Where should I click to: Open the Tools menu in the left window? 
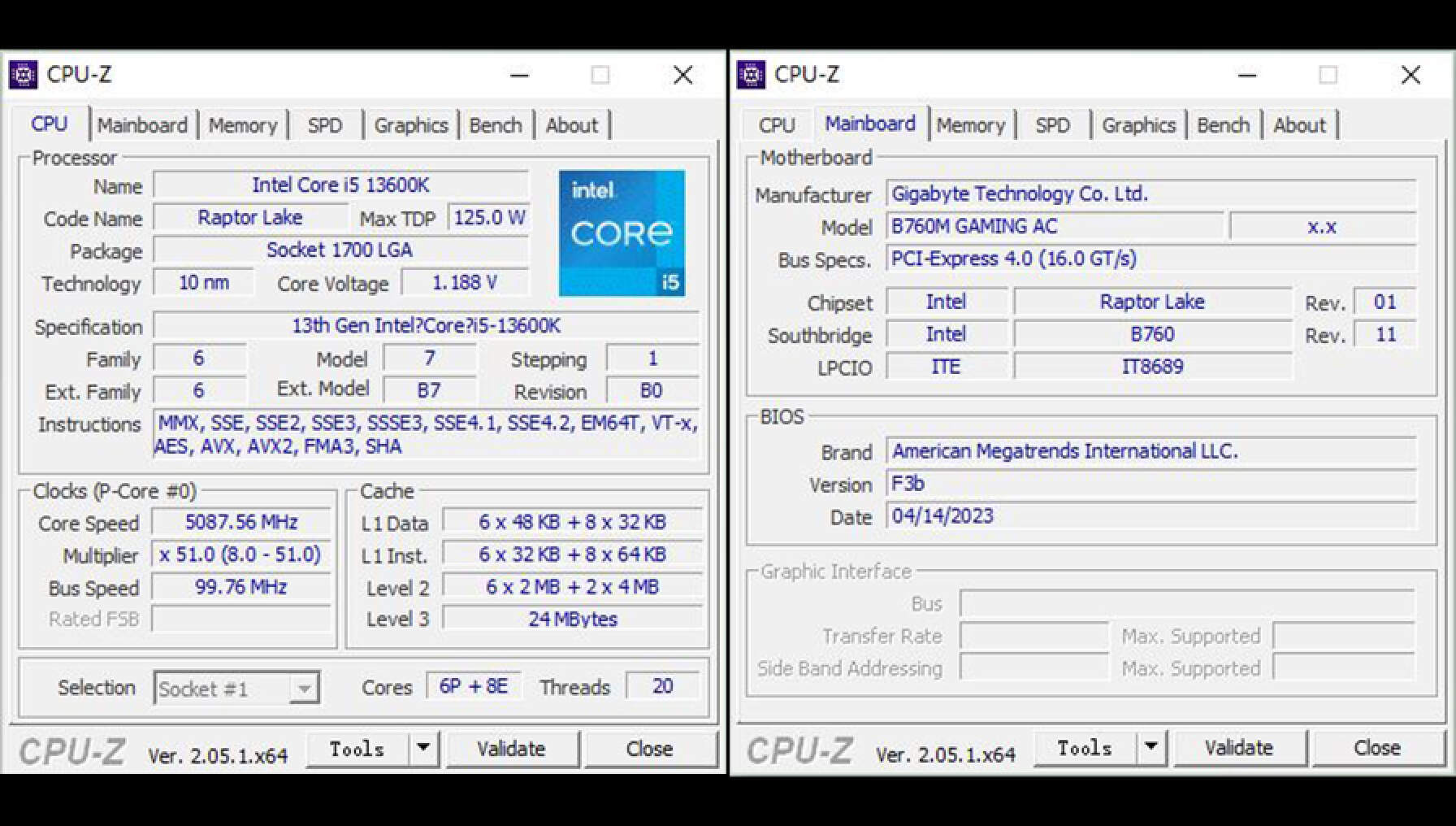357,749
